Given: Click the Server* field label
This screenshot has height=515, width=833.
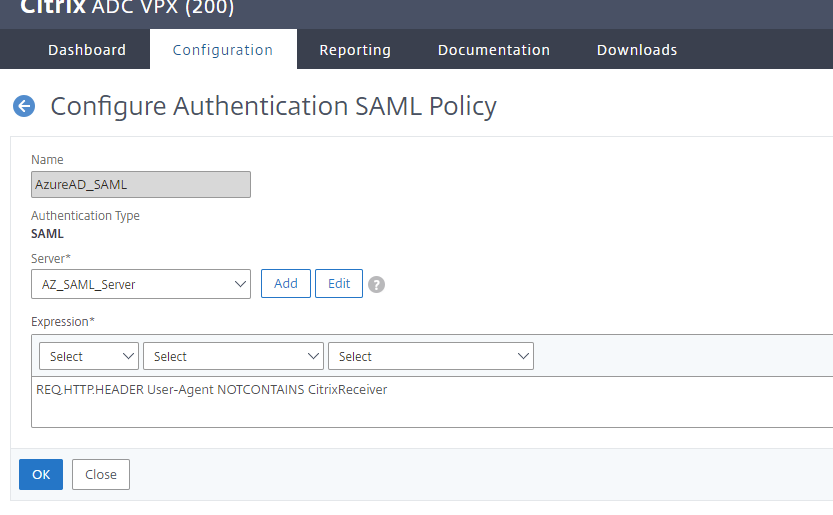Looking at the screenshot, I should click(51, 258).
